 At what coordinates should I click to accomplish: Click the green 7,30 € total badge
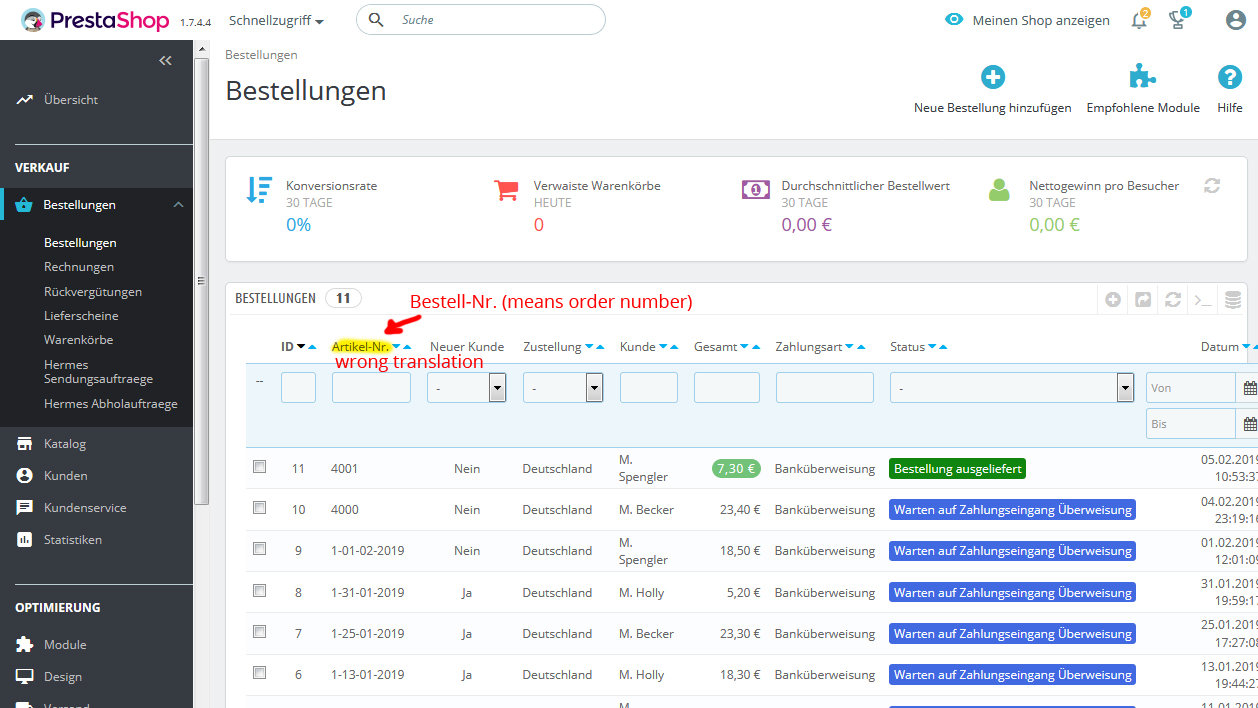(x=736, y=468)
